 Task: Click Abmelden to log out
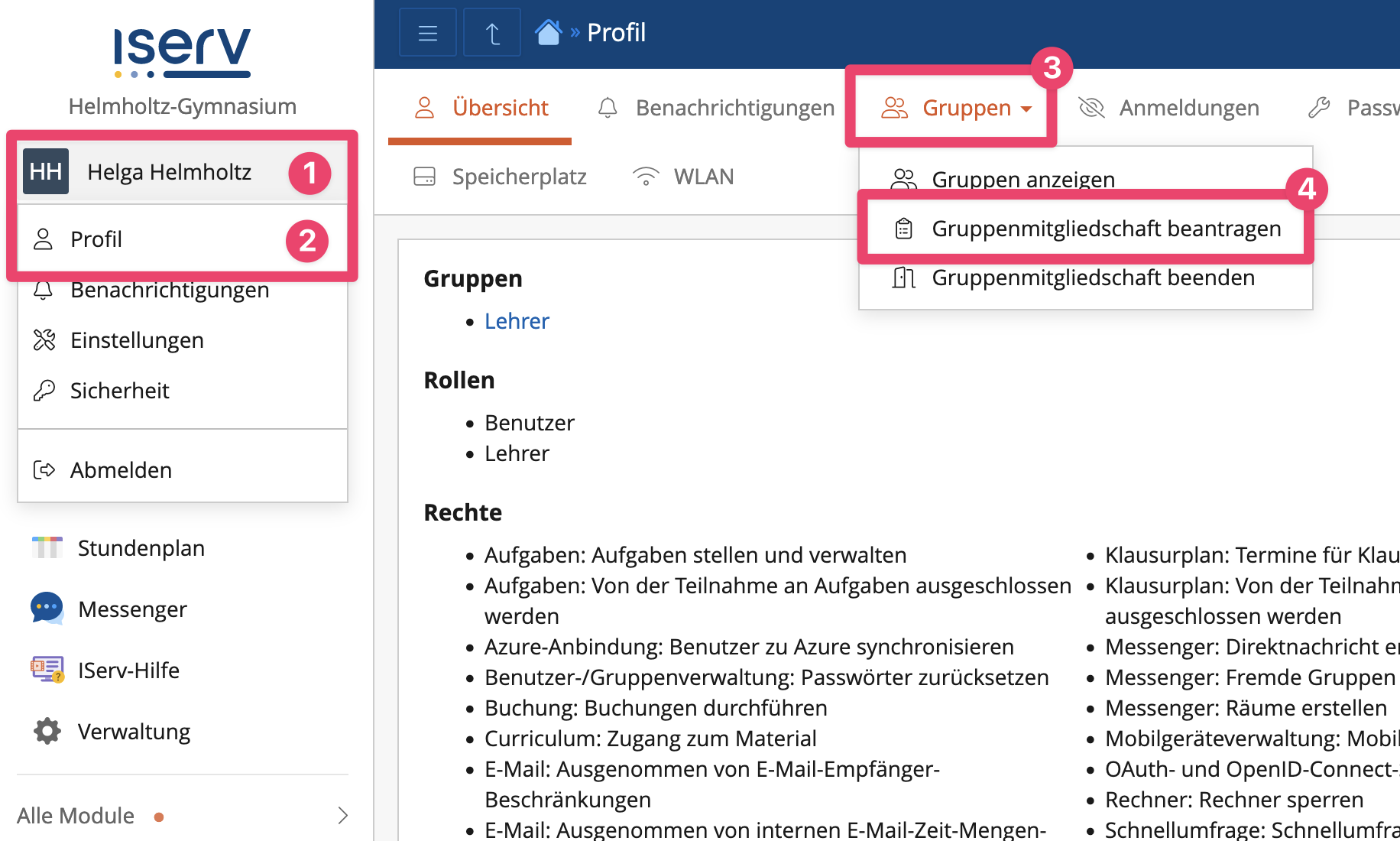[x=121, y=469]
